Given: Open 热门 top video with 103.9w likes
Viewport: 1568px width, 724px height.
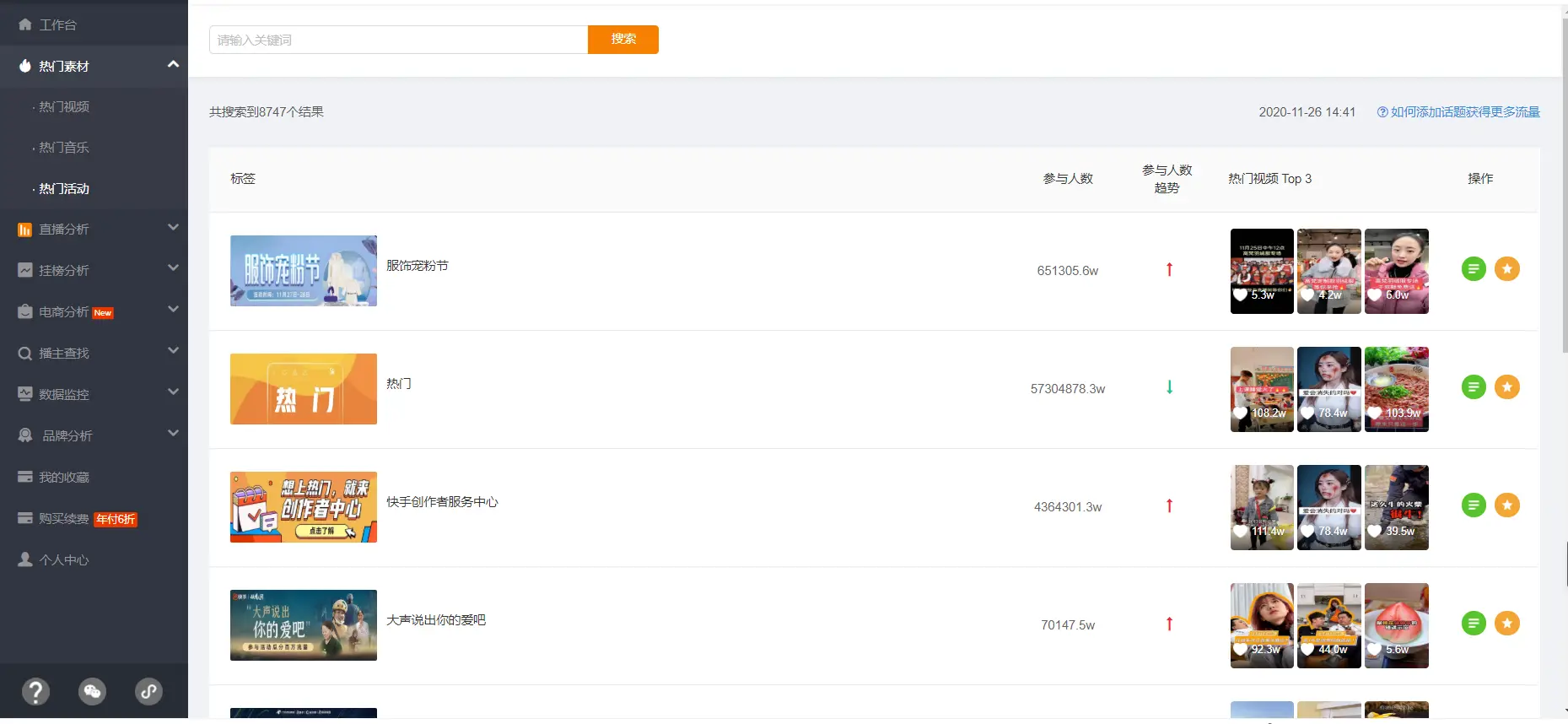Looking at the screenshot, I should pos(1397,389).
